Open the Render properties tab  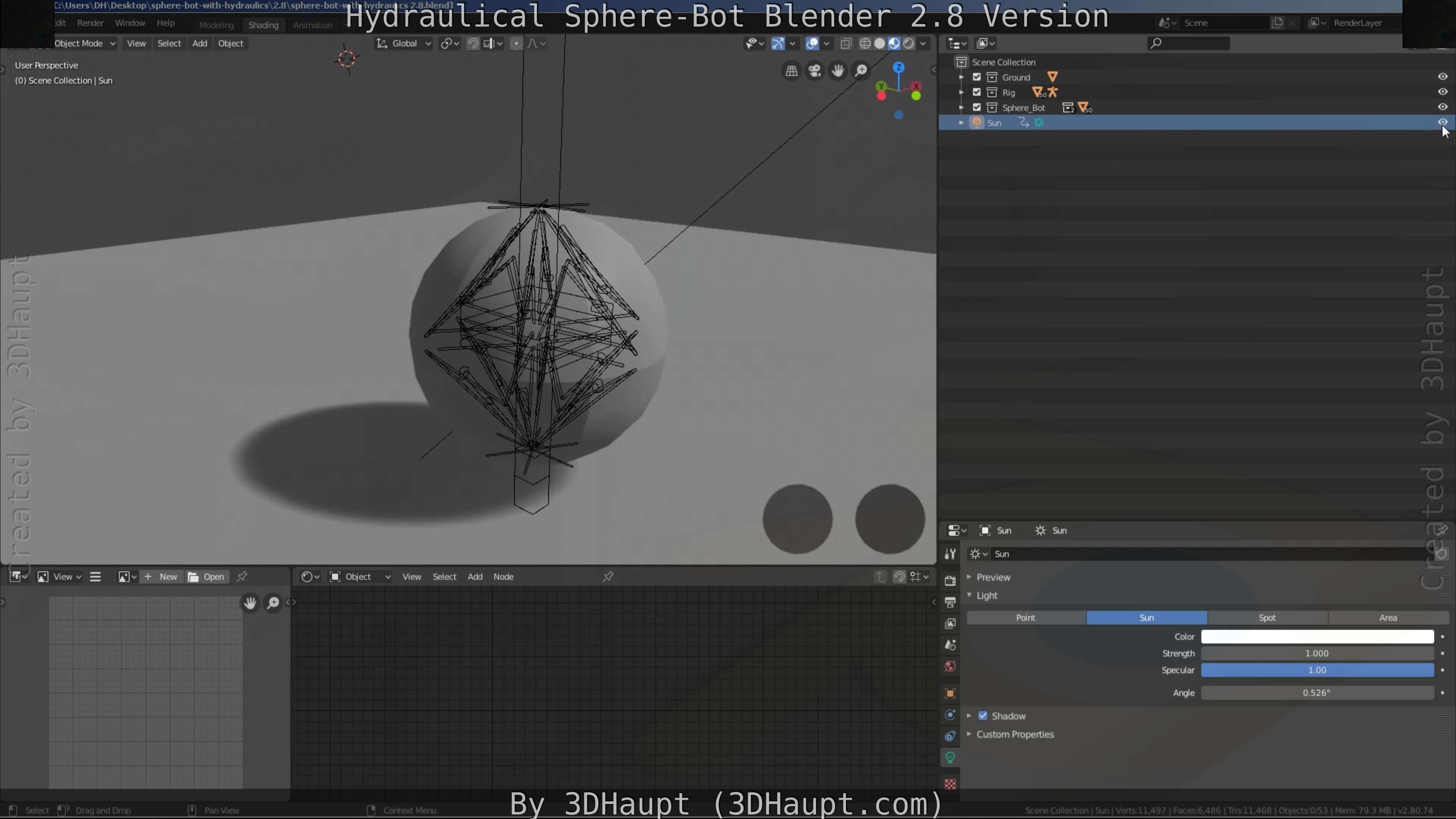coord(950,581)
